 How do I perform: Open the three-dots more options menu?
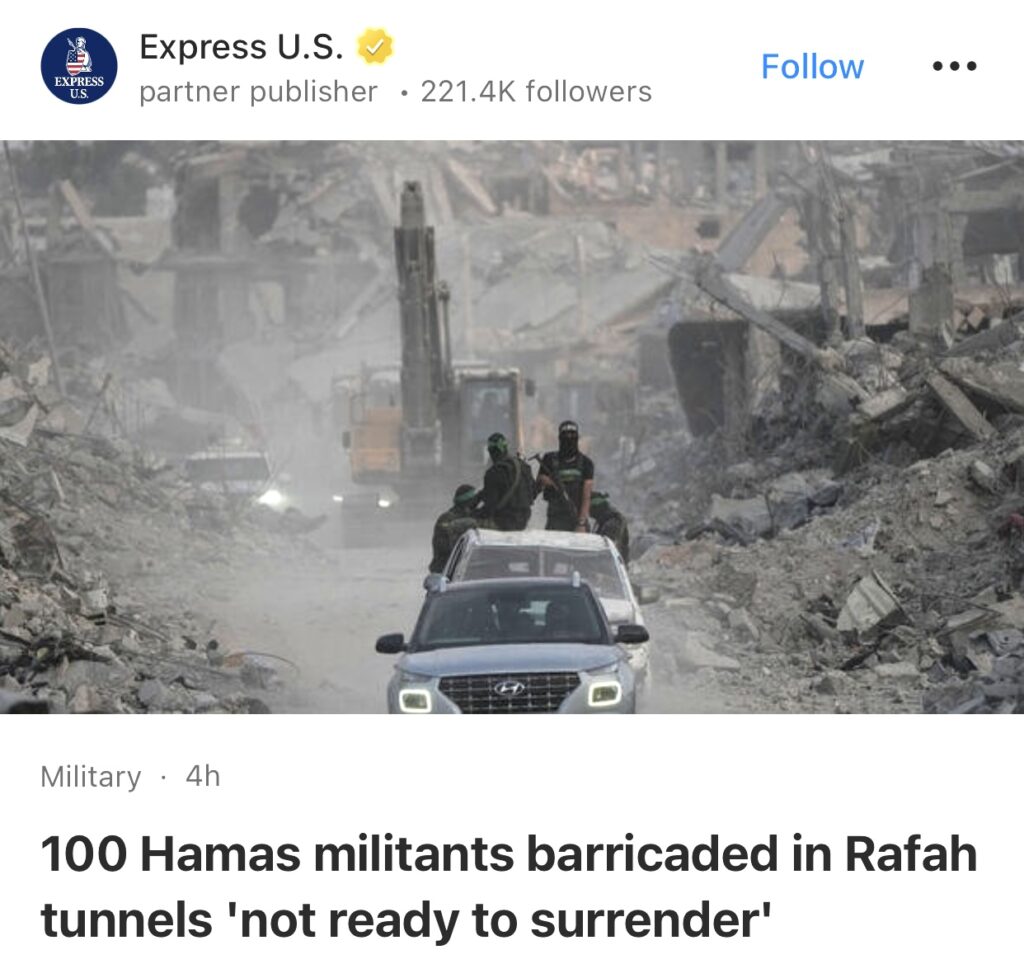(954, 66)
